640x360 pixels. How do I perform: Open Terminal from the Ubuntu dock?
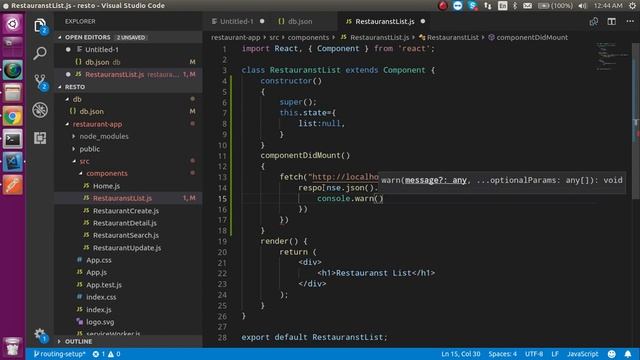13,140
